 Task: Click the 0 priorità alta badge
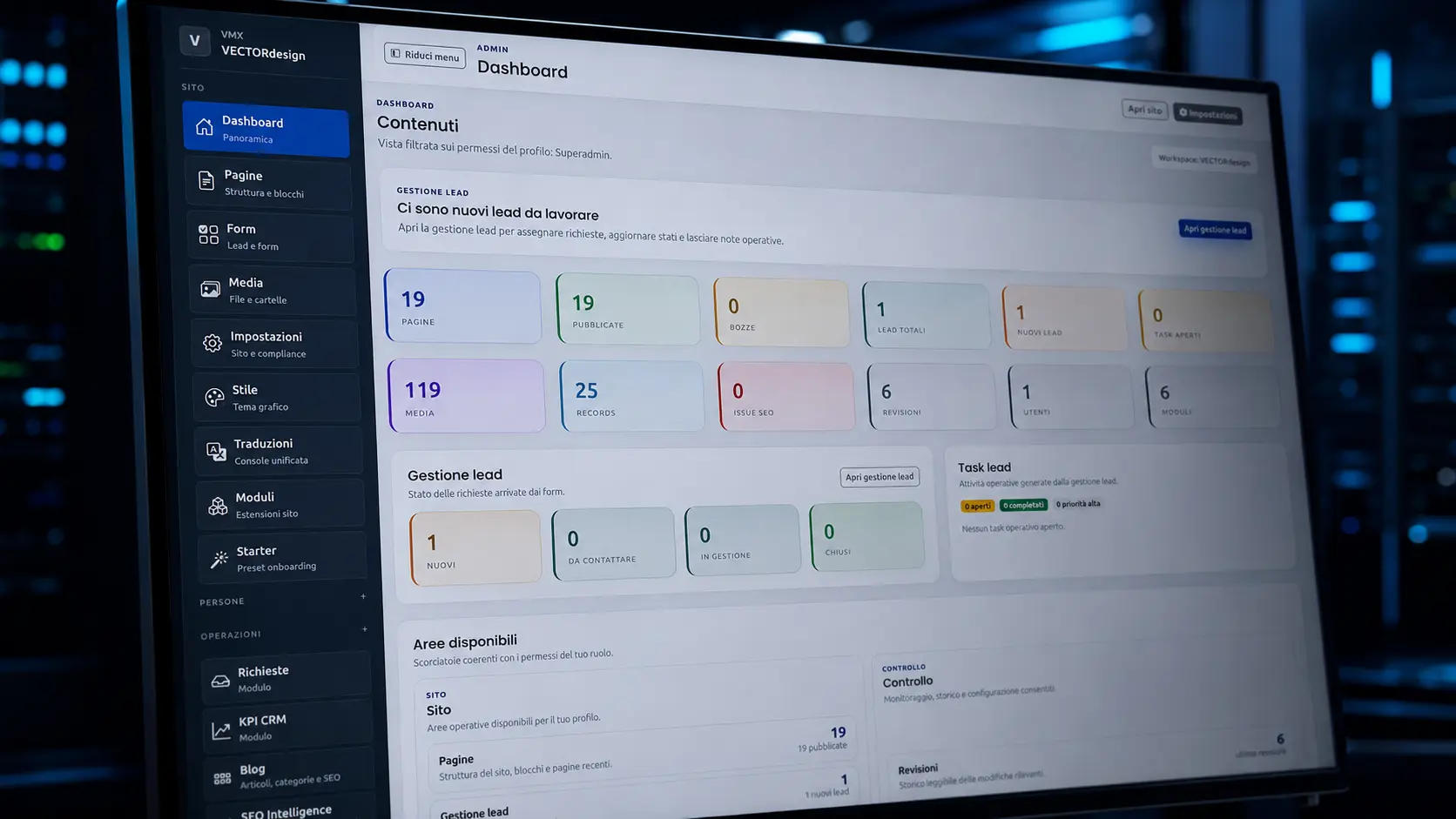[1078, 504]
